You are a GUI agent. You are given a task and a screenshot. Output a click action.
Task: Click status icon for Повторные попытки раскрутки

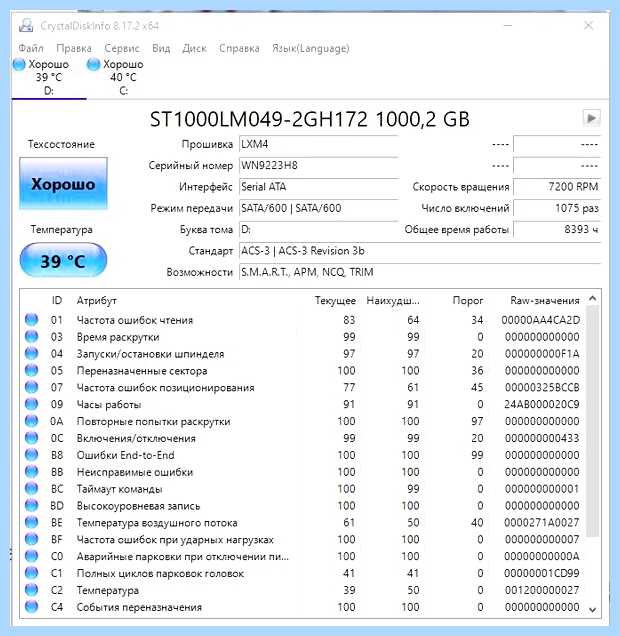tap(31, 421)
